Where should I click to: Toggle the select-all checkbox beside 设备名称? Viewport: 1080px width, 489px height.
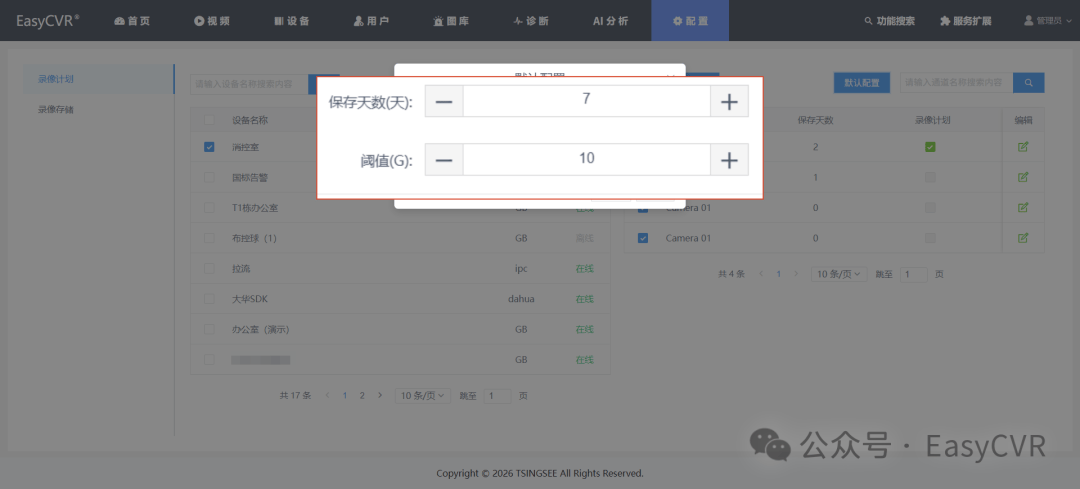pyautogui.click(x=209, y=120)
